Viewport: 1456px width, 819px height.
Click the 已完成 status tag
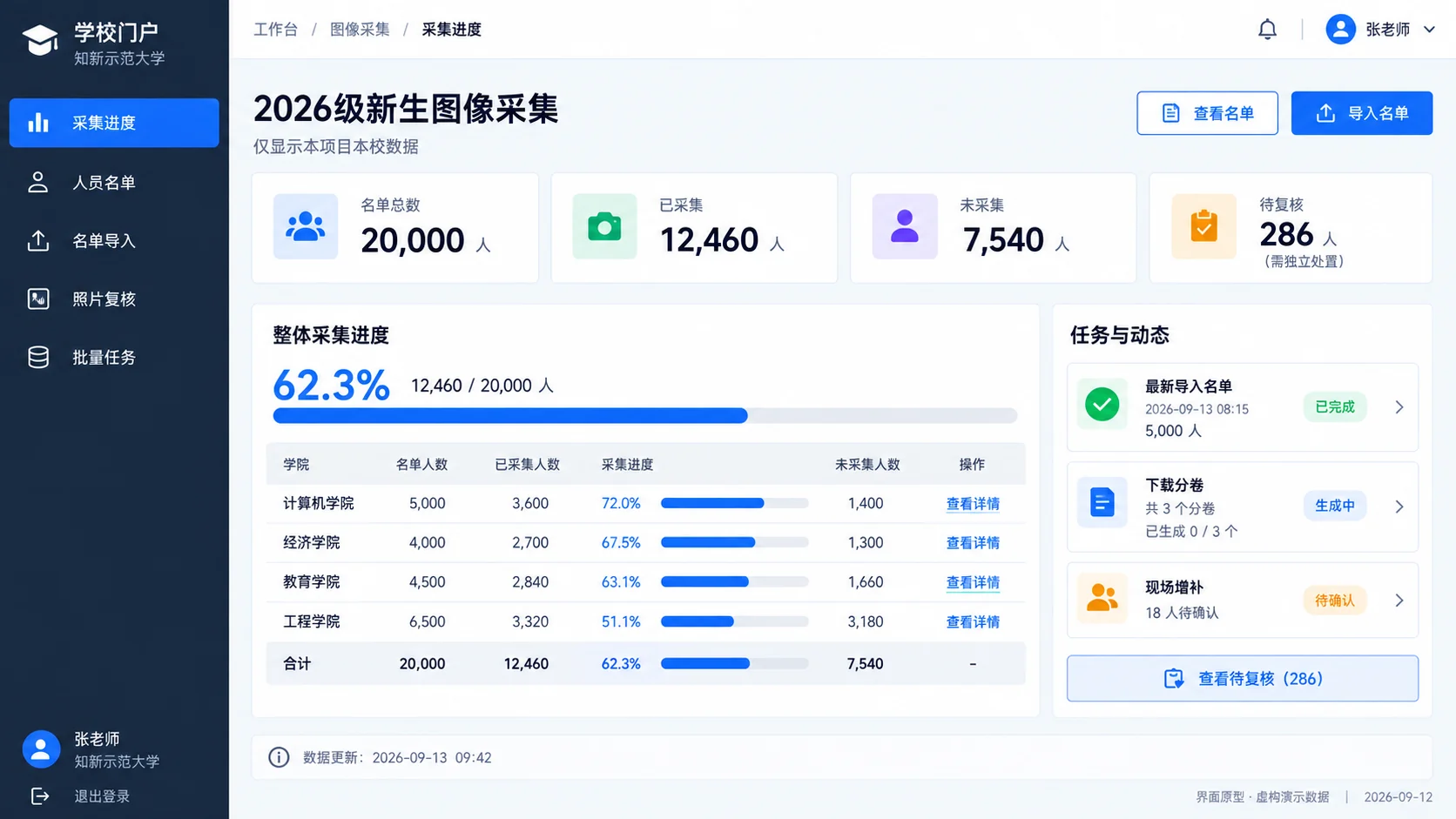1335,407
